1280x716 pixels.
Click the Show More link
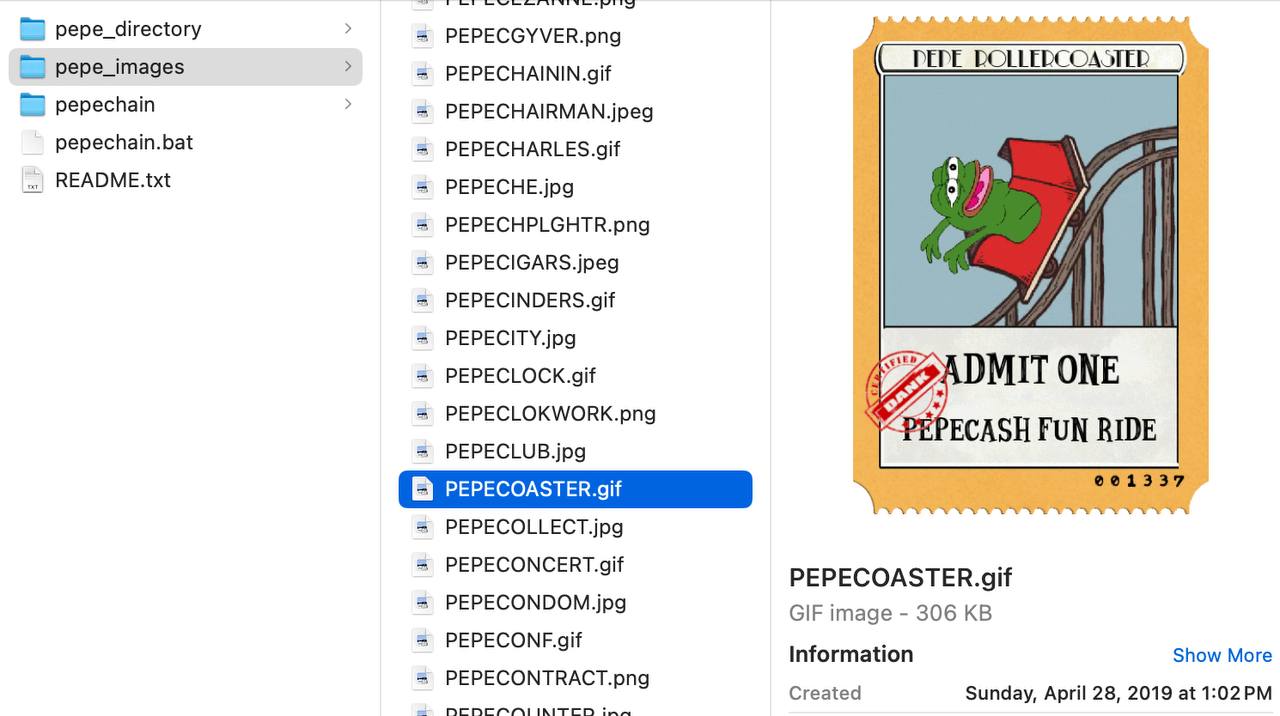(1222, 656)
